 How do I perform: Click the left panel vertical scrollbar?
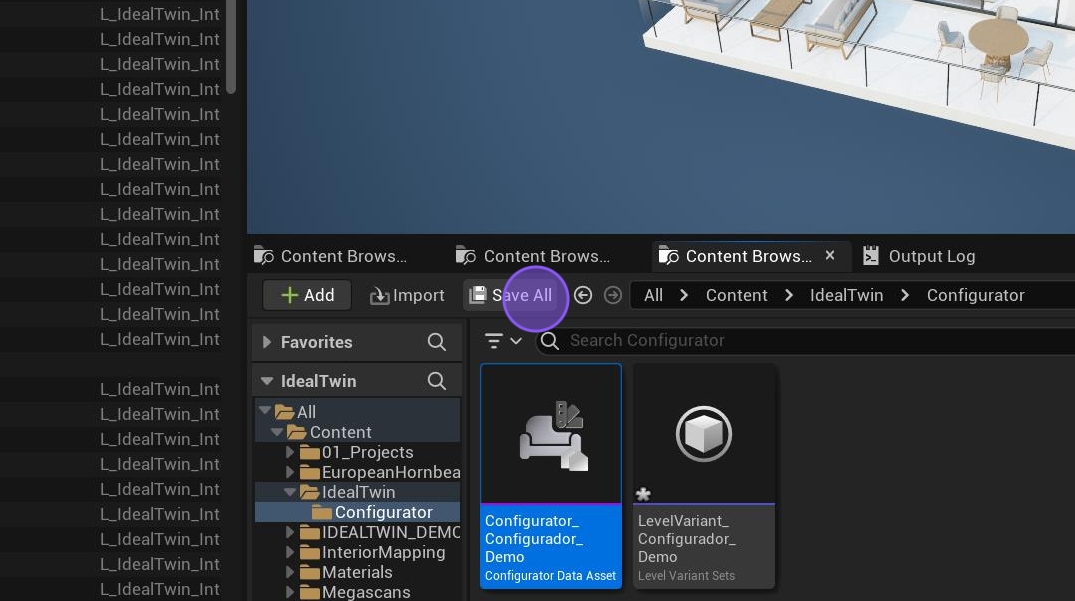231,47
